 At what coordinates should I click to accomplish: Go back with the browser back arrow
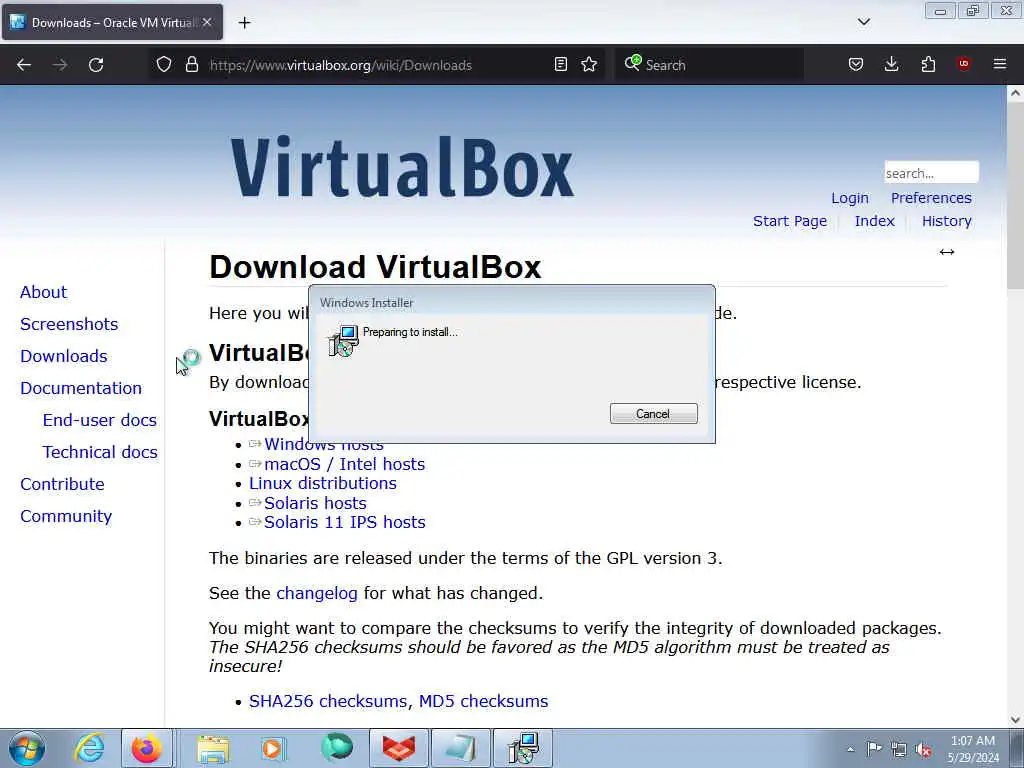point(24,65)
